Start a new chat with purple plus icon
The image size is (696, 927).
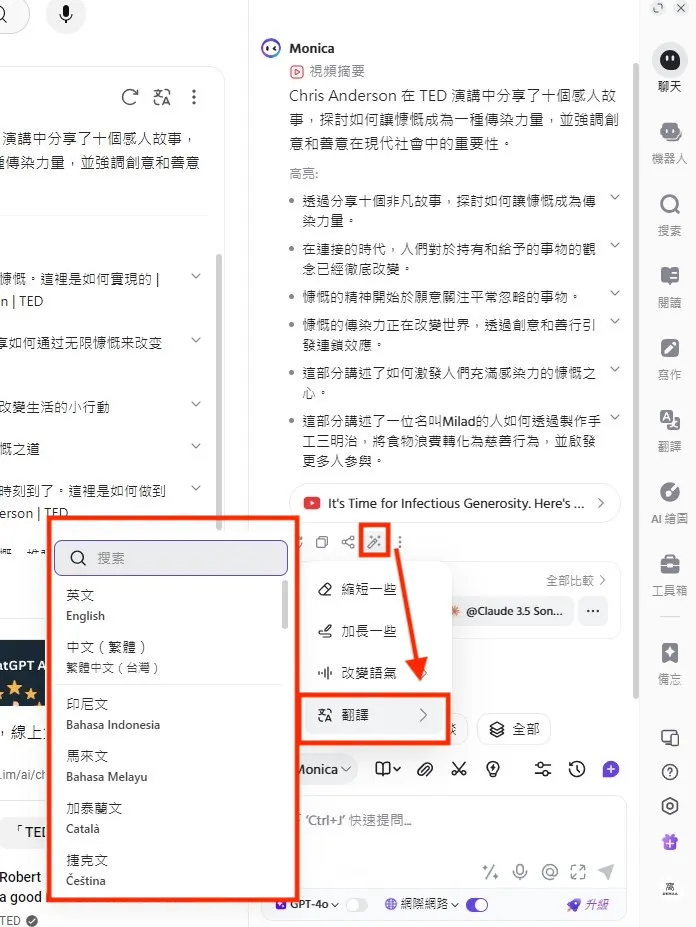[611, 769]
